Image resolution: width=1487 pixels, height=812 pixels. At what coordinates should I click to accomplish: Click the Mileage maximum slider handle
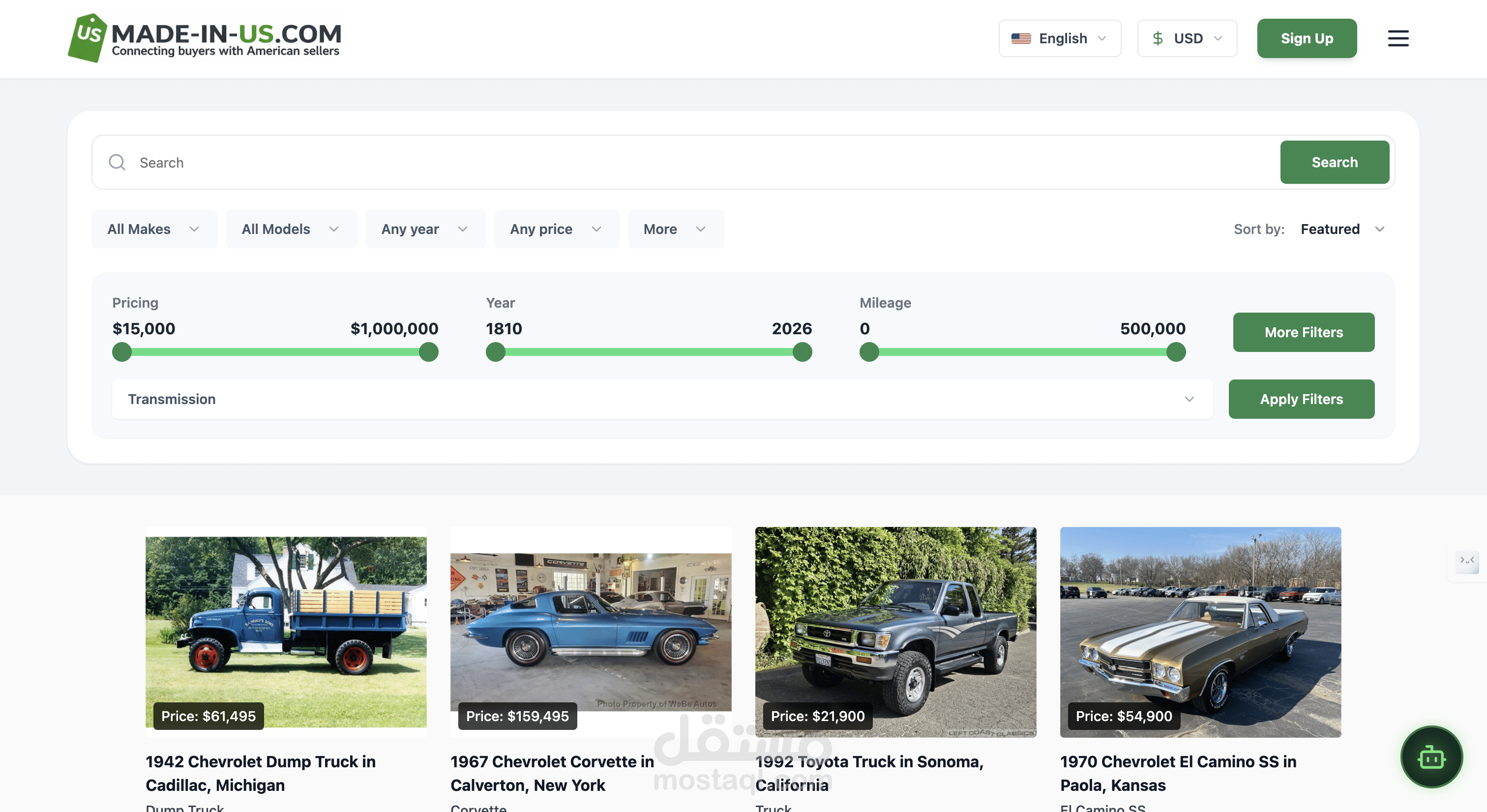coord(1175,352)
